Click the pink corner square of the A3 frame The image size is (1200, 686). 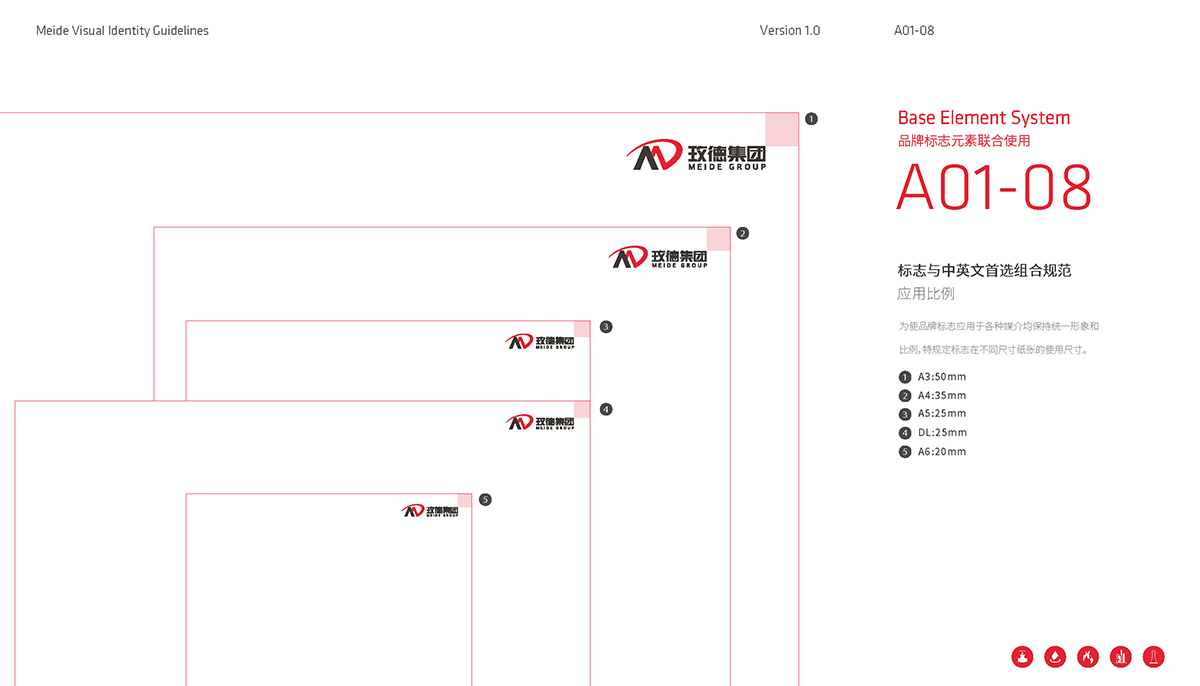point(782,130)
